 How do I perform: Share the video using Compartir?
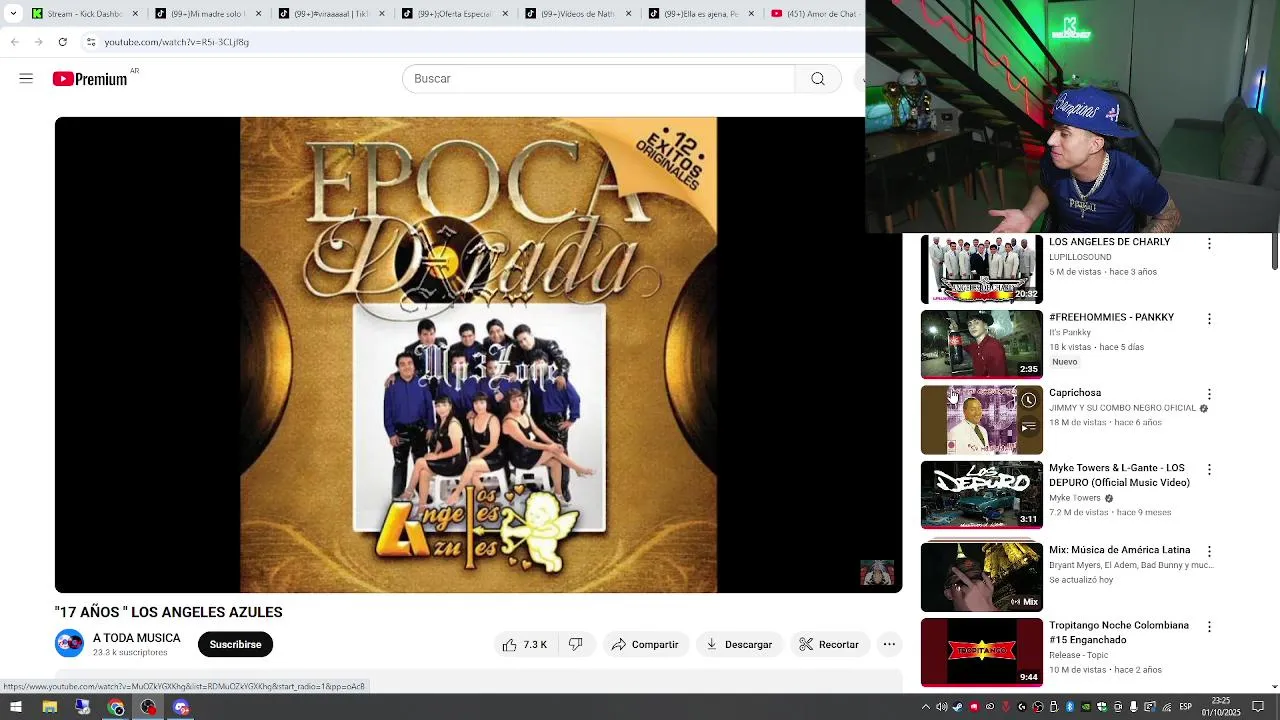[x=645, y=645]
